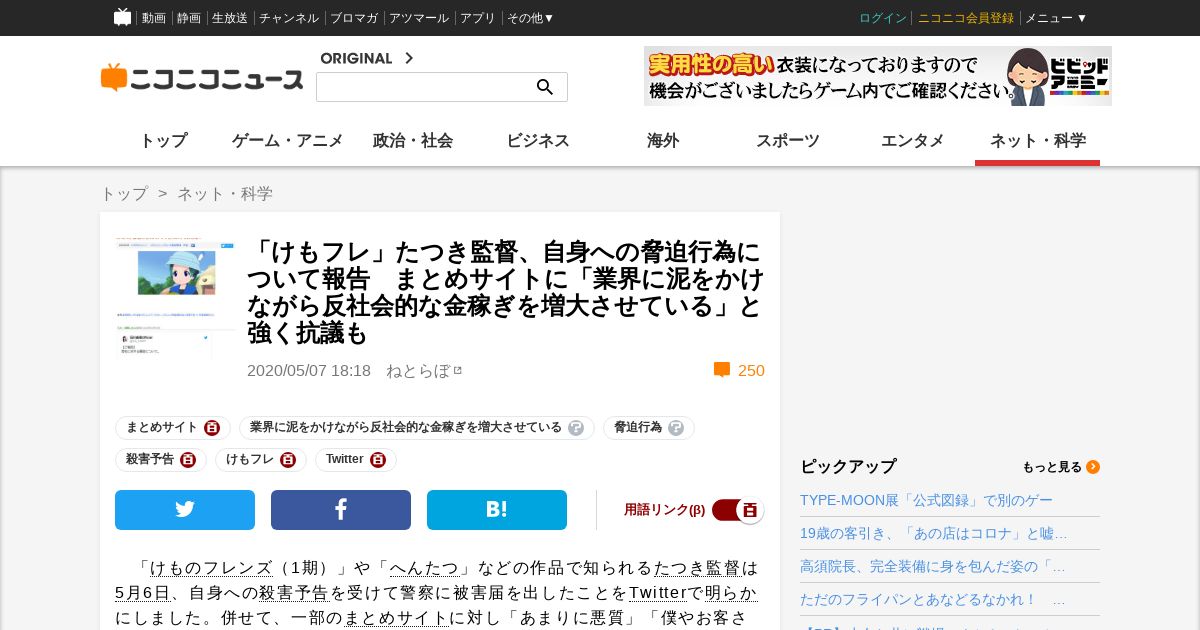Select the トップ navigation tab

coord(163,141)
